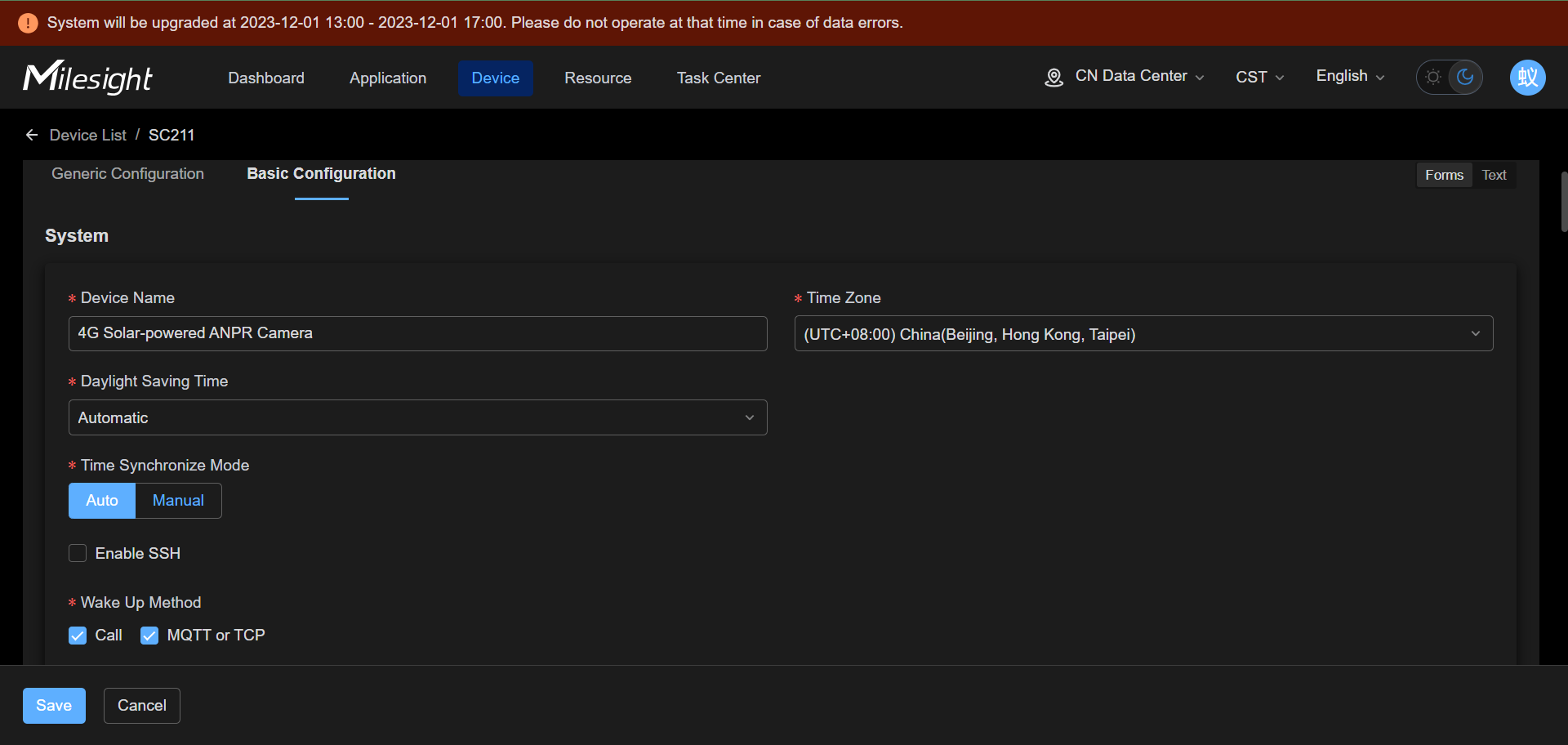Click the Wake Up Method label
This screenshot has height=745, width=1568.
click(140, 602)
